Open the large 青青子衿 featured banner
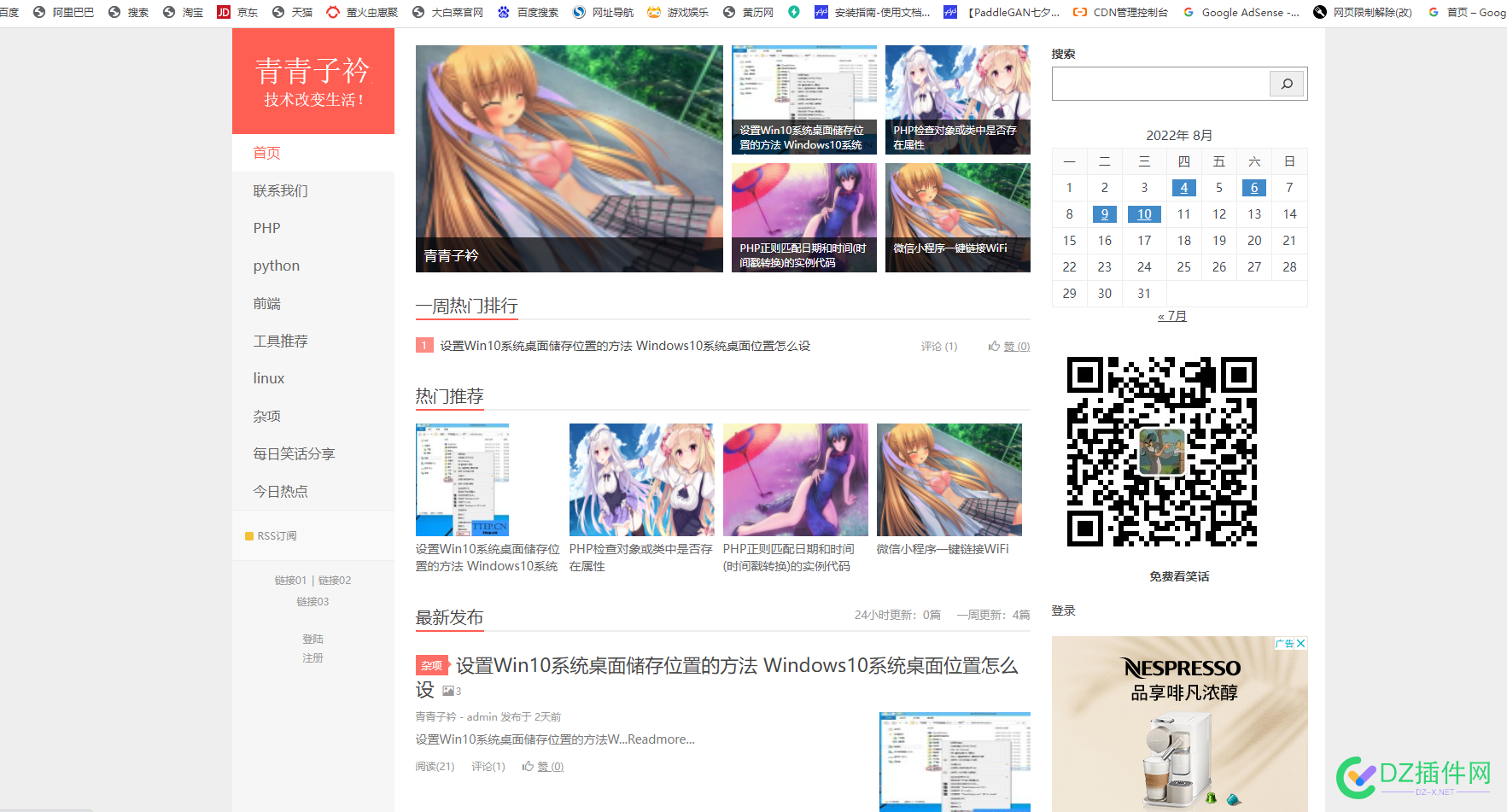1507x812 pixels. pyautogui.click(x=570, y=159)
